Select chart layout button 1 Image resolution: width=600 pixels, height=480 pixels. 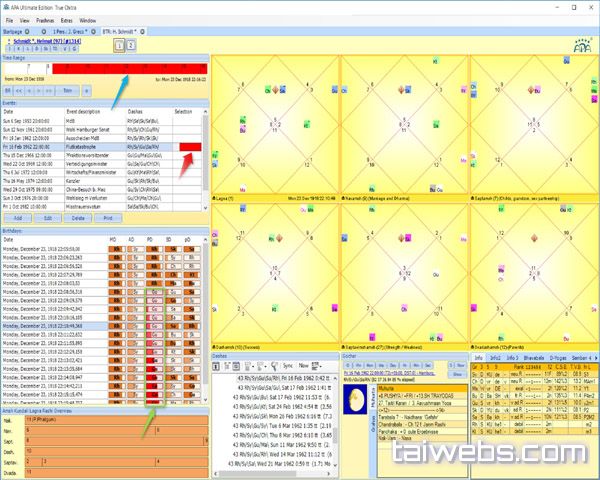tap(117, 45)
